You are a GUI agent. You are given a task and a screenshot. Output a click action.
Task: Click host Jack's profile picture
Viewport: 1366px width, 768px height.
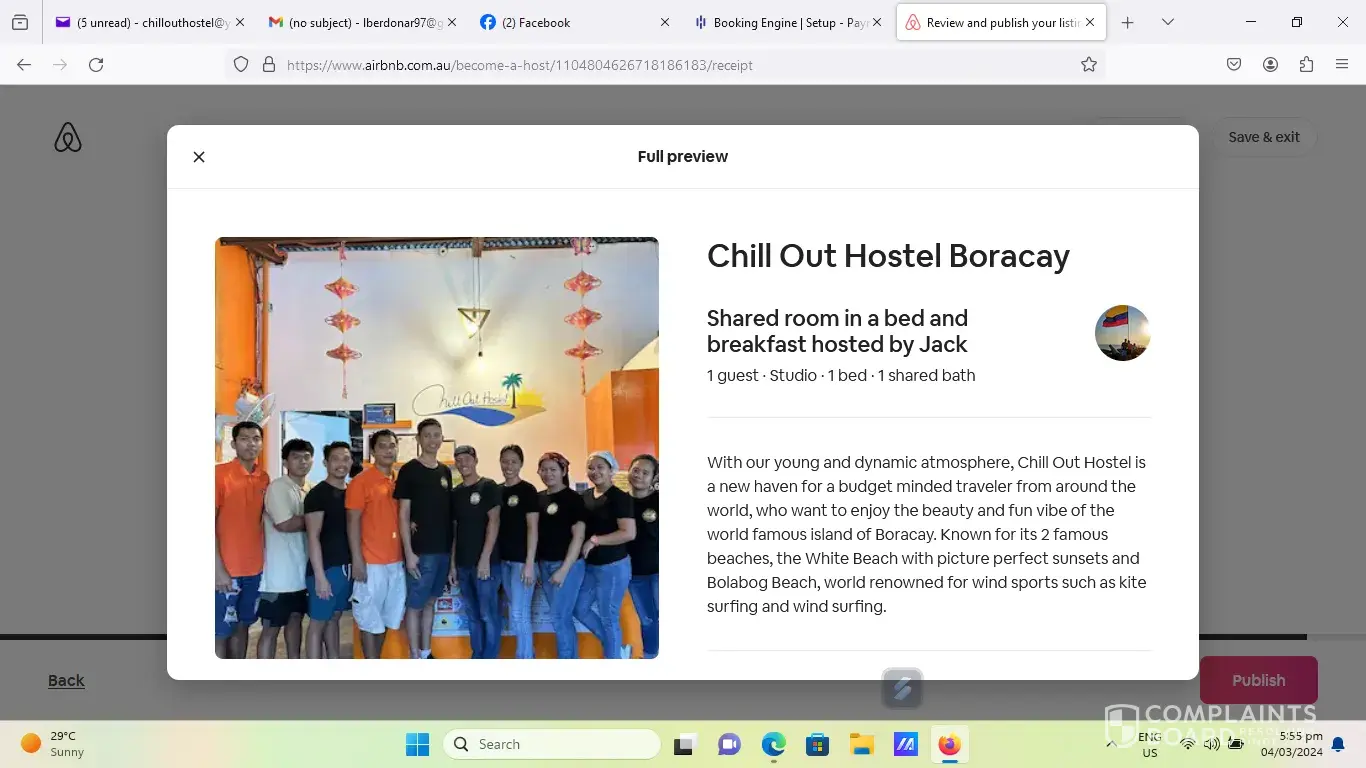coord(1122,333)
